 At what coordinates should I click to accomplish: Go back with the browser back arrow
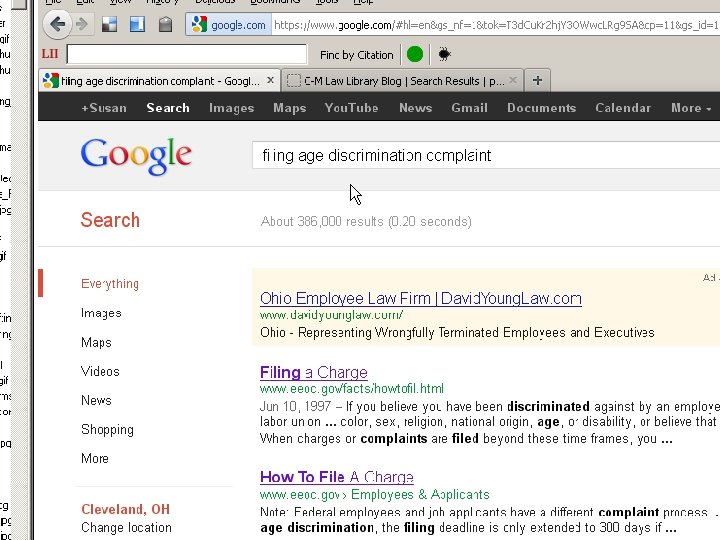click(57, 24)
